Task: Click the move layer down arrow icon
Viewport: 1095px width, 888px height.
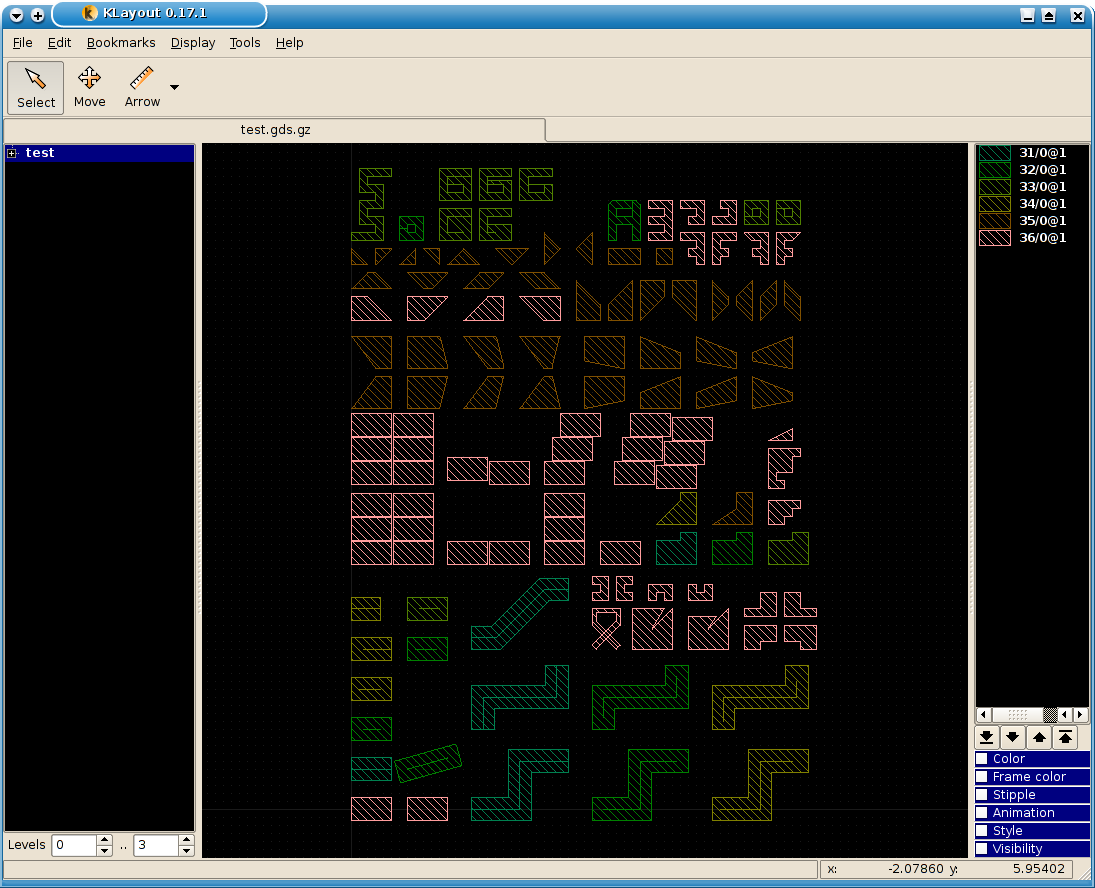Action: pyautogui.click(x=1013, y=737)
